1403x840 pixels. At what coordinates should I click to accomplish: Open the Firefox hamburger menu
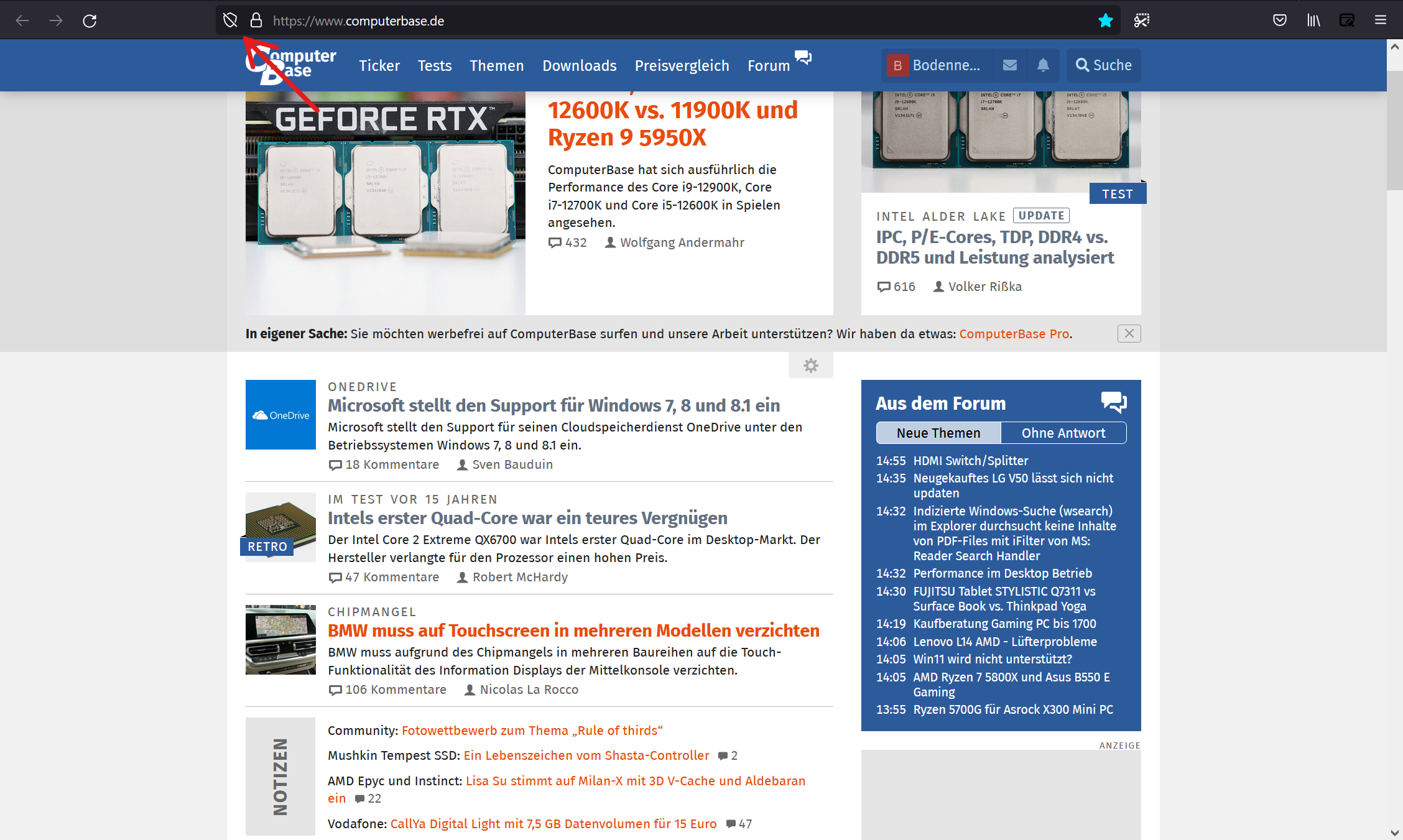pyautogui.click(x=1380, y=21)
